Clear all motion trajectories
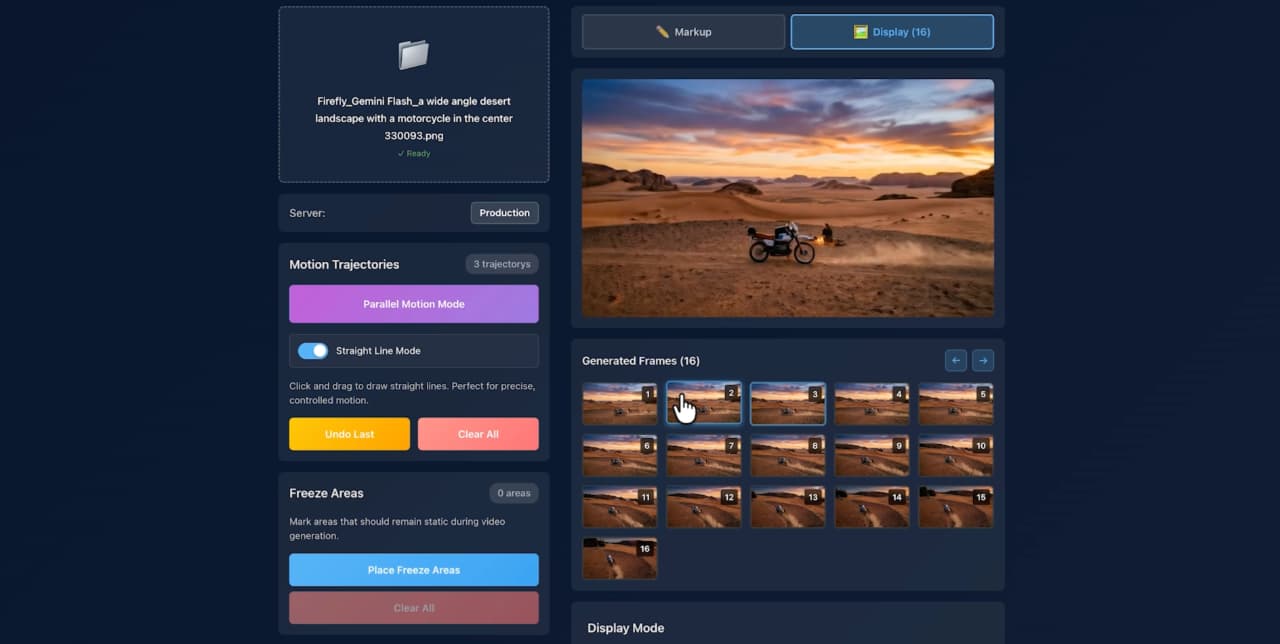1280x644 pixels. (x=478, y=433)
